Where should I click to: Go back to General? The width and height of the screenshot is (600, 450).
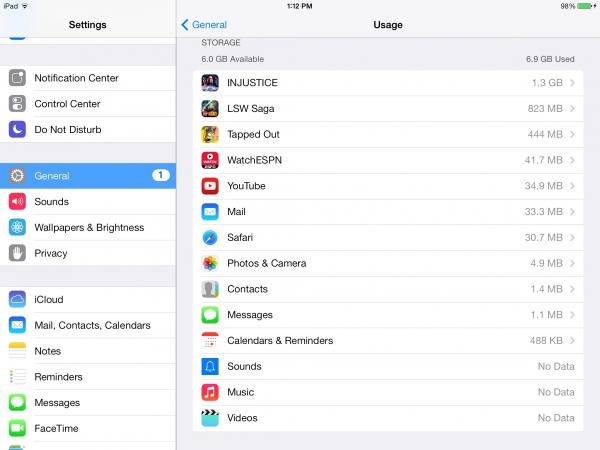click(x=204, y=24)
